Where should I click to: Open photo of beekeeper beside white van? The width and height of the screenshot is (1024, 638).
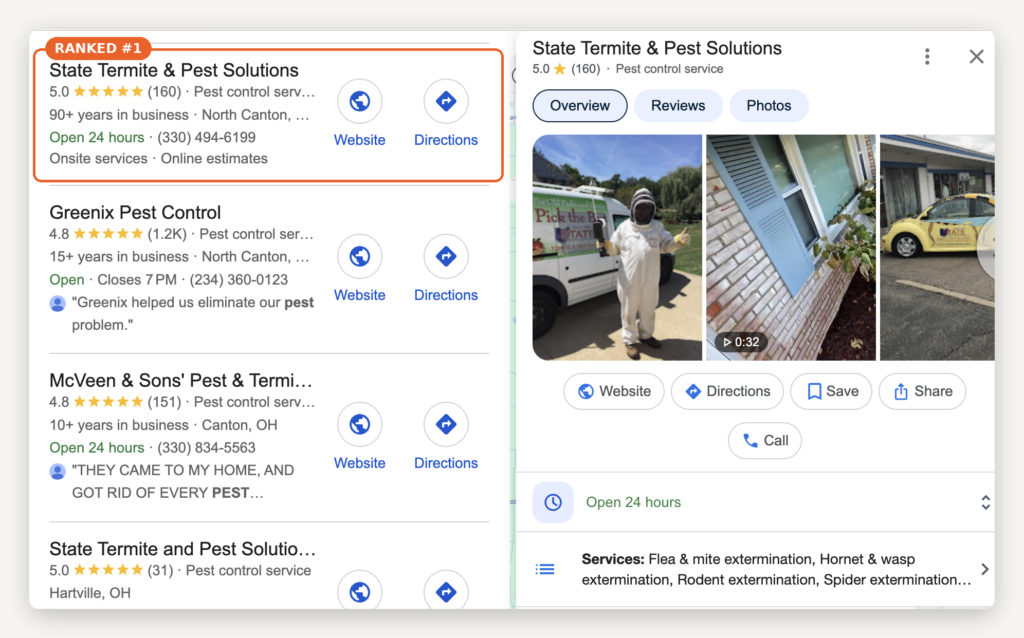617,247
